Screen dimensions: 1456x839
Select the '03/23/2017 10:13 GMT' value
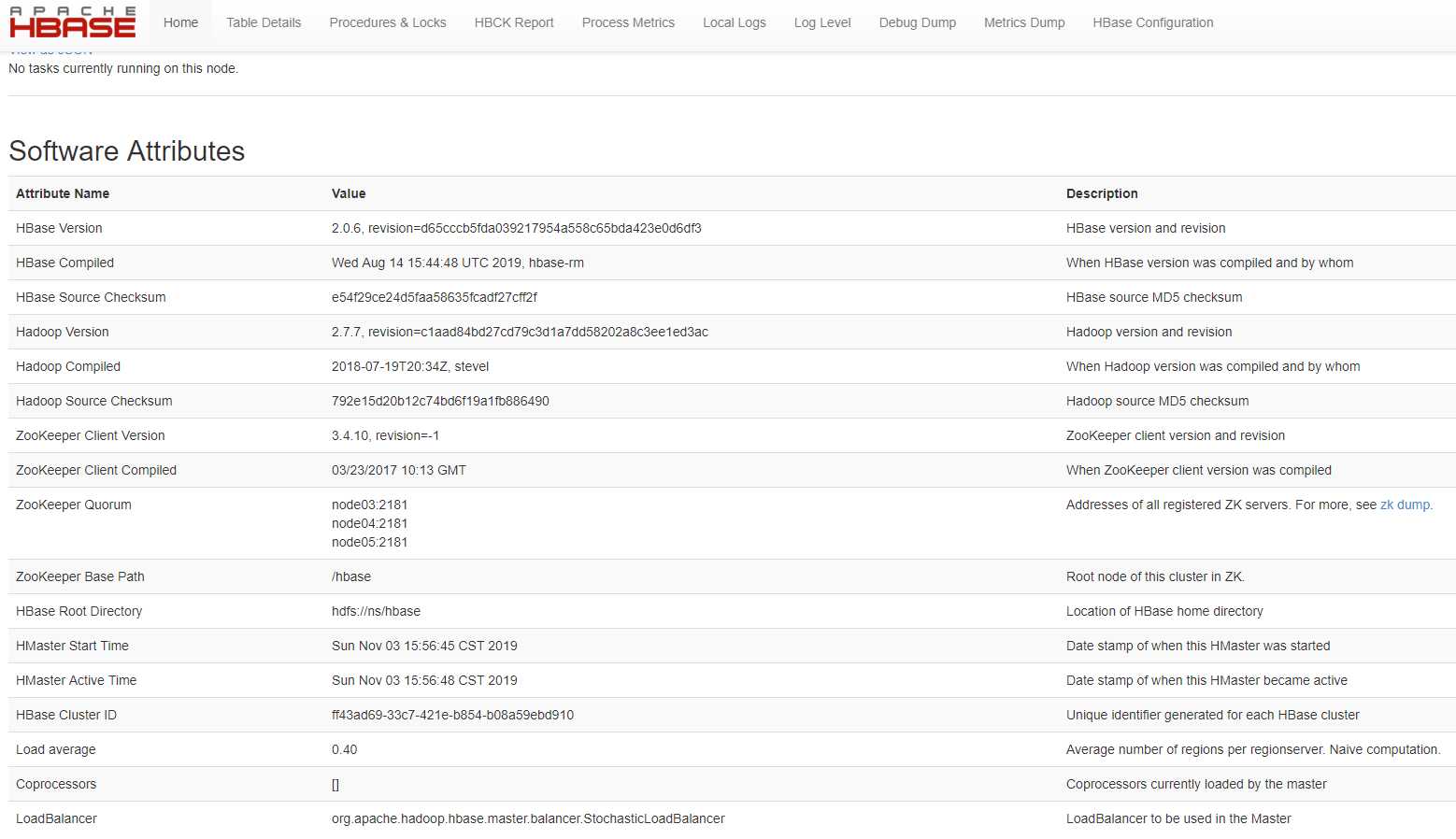(x=399, y=470)
